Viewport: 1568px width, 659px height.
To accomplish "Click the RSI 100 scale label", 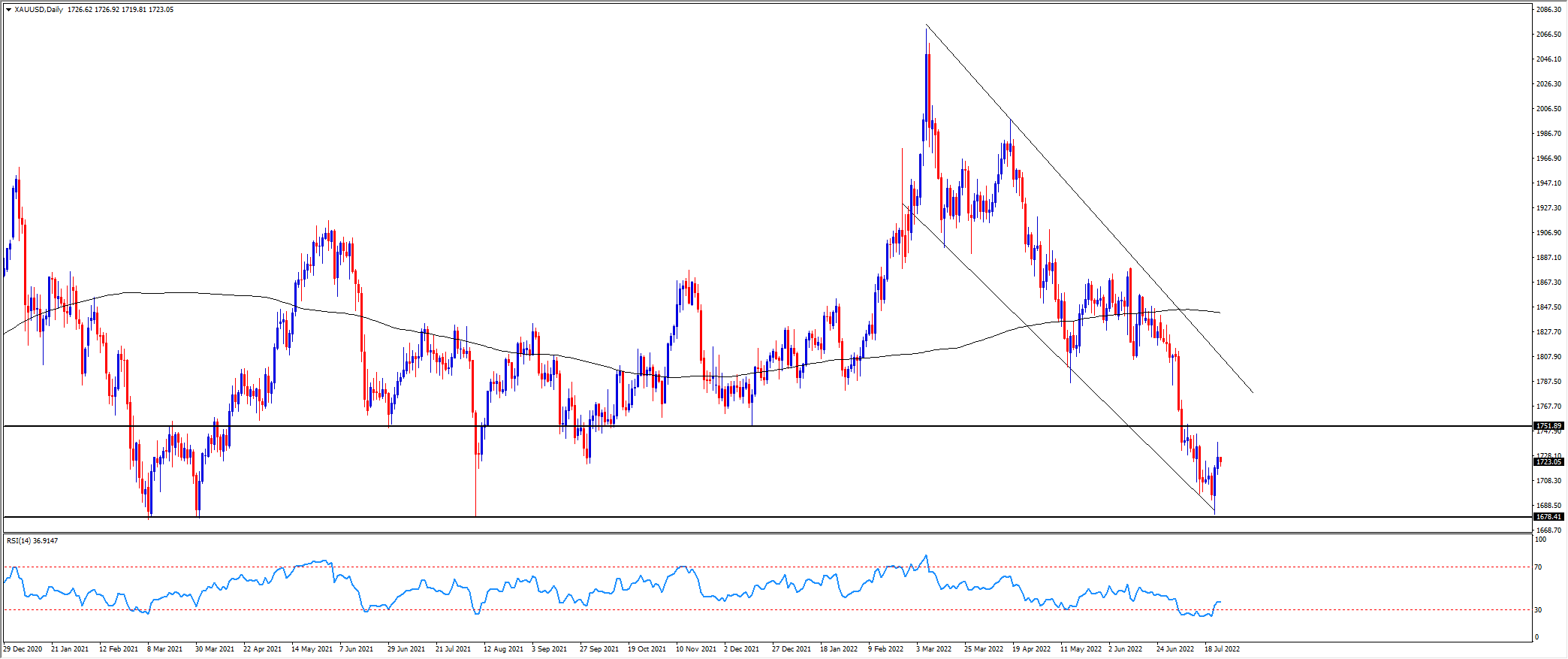I will pyautogui.click(x=1540, y=540).
